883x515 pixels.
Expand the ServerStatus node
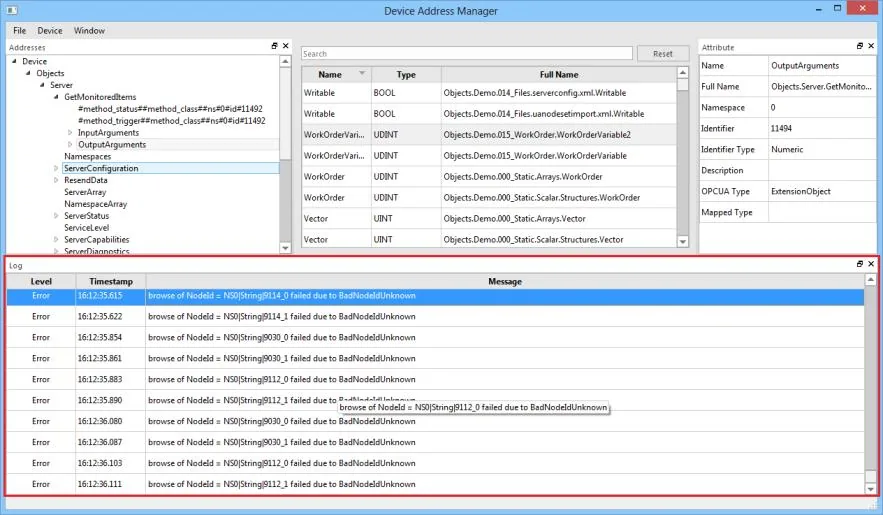[x=56, y=216]
